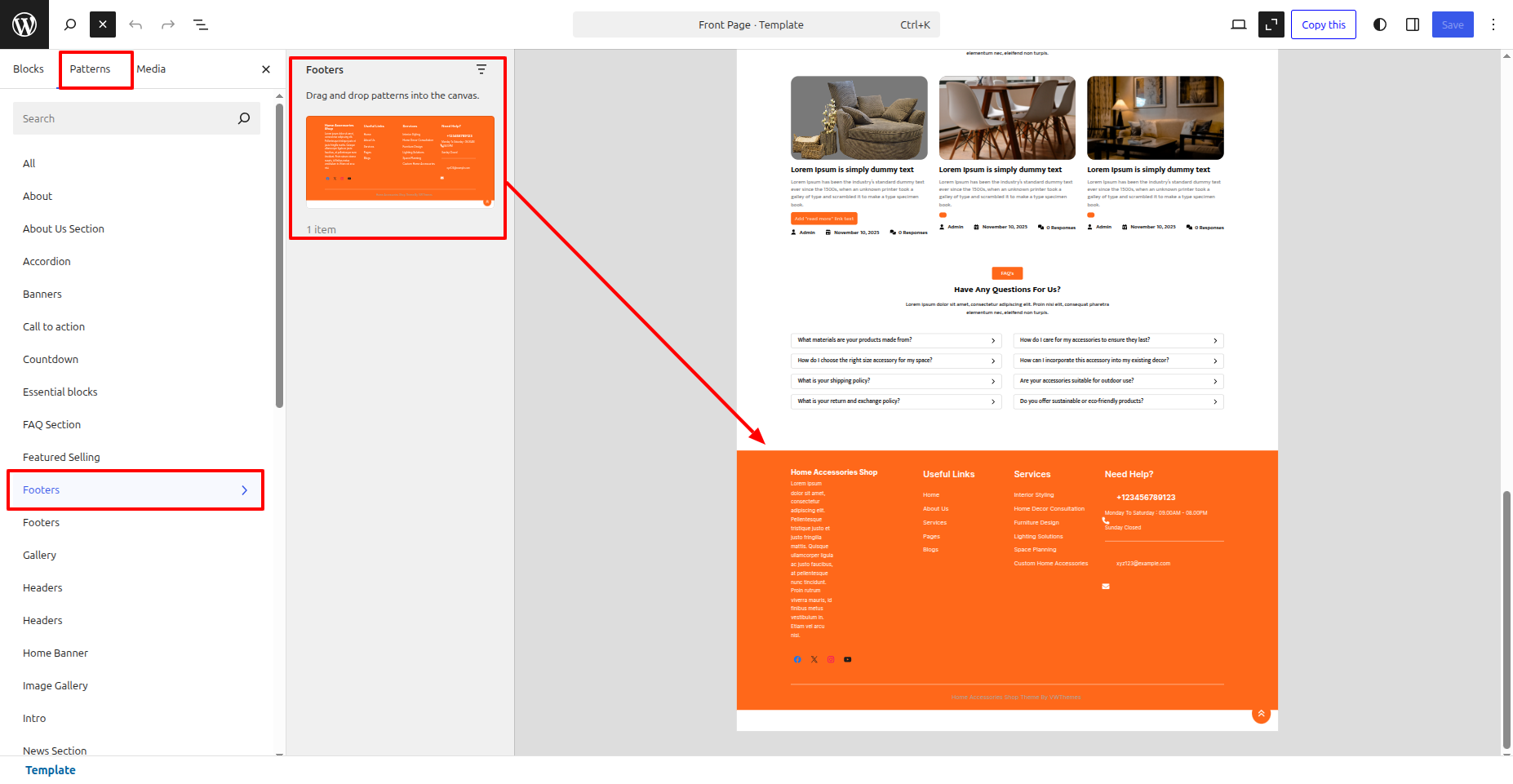Open the search magnifier in top toolbar
This screenshot has height=784, width=1513.
70,24
